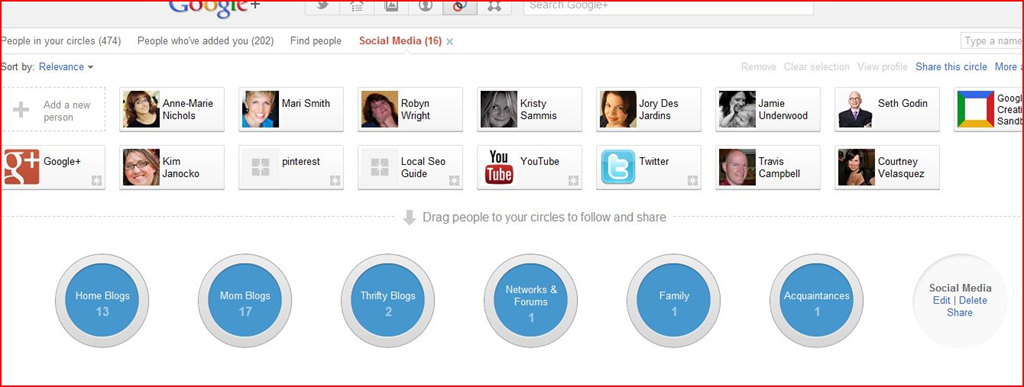Click the page badge on Local Seo Guide card
This screenshot has width=1024, height=387.
[x=455, y=181]
